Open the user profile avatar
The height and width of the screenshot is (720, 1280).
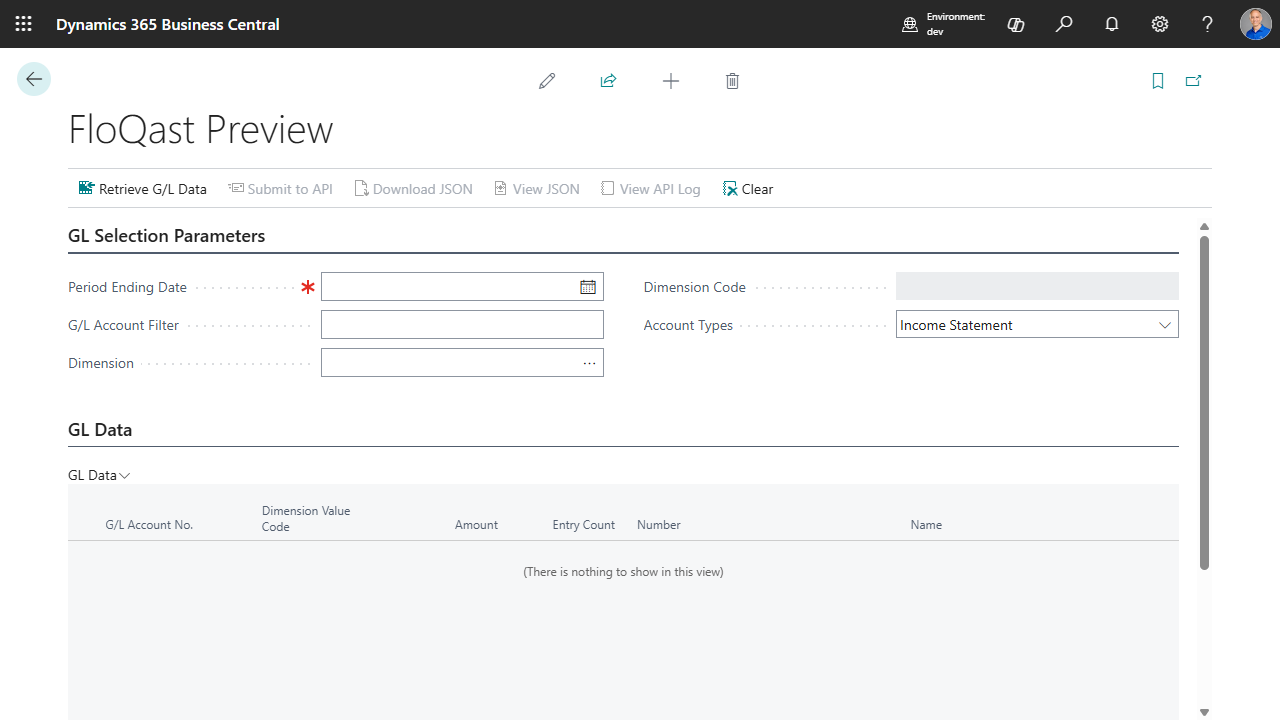coord(1256,24)
